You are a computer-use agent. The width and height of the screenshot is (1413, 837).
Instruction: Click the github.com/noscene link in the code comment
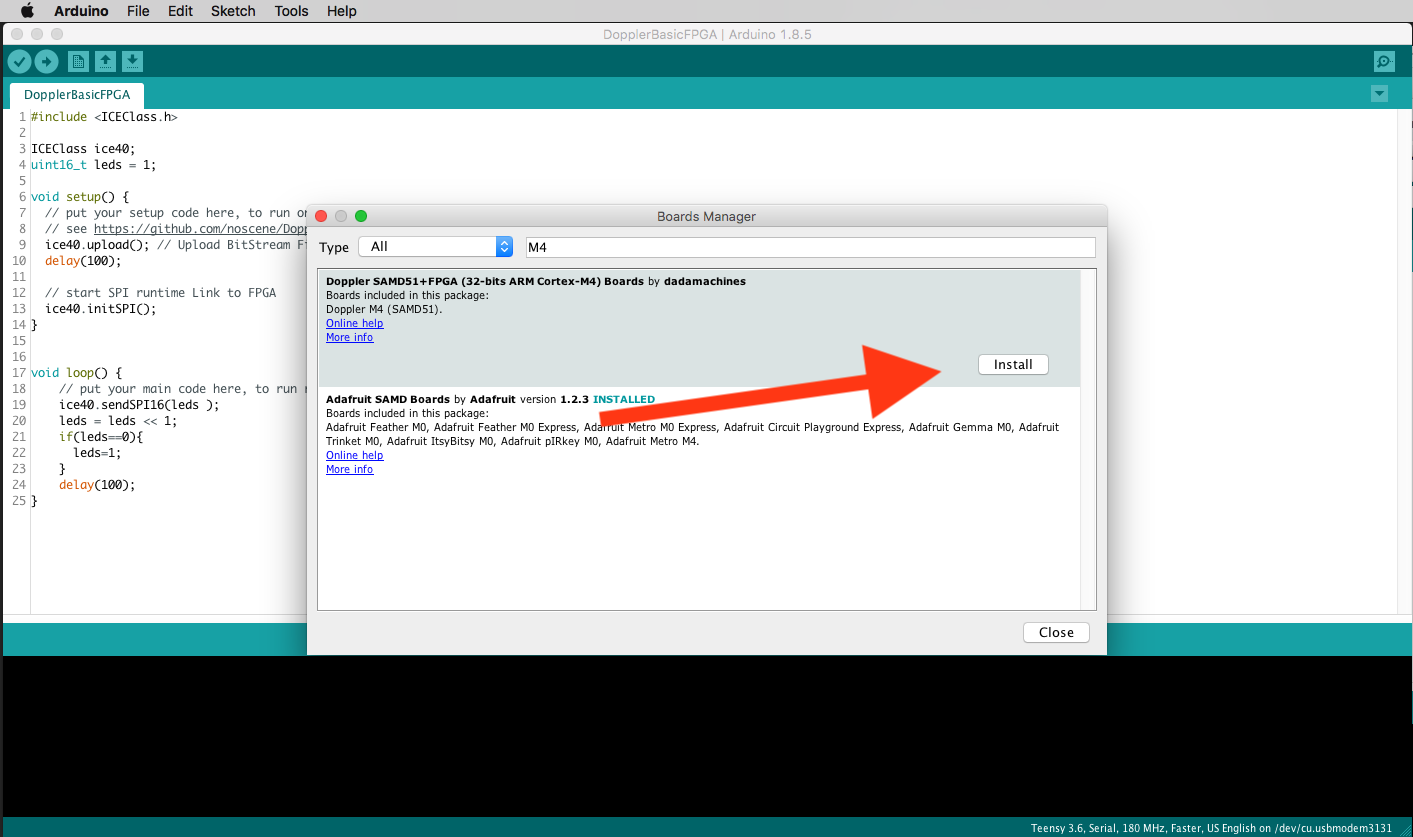(x=200, y=229)
